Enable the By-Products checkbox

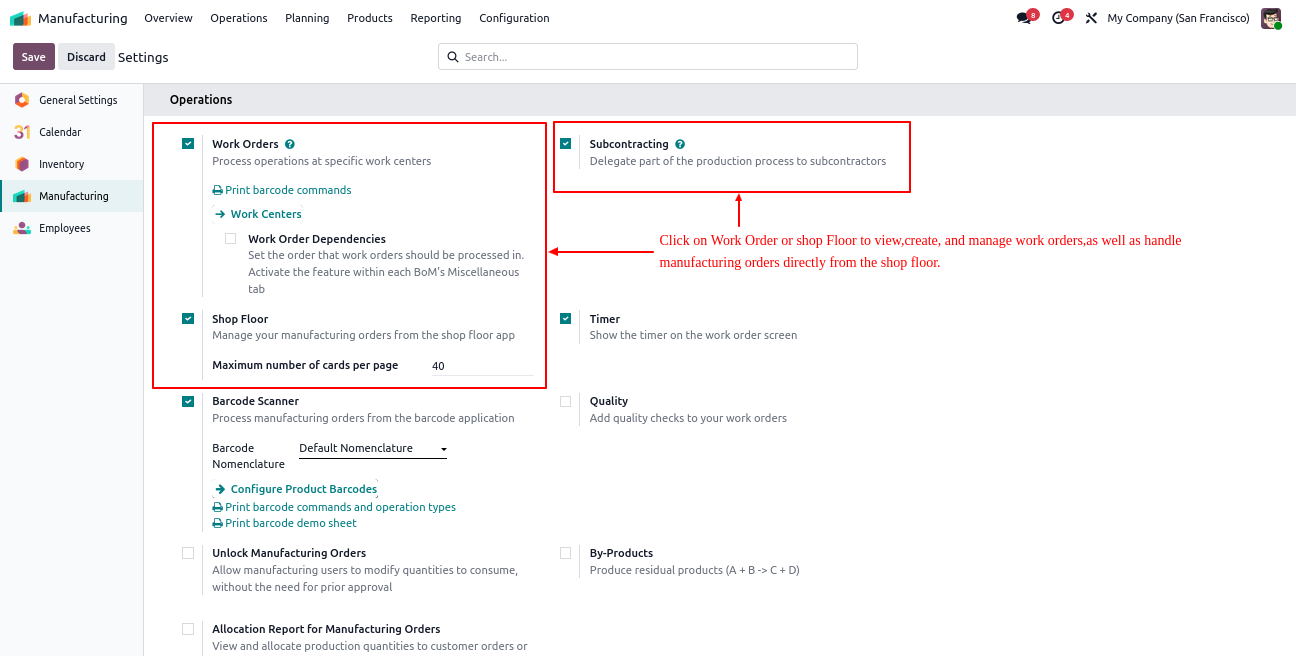[566, 553]
